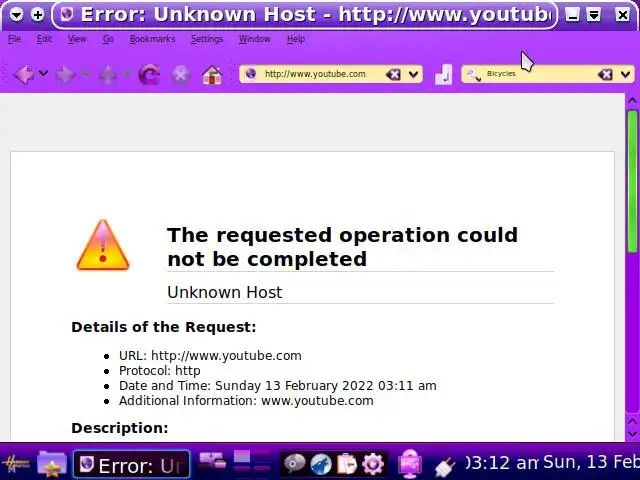Click the Go button beside address bar
Screen dimensions: 640x480
click(x=443, y=74)
